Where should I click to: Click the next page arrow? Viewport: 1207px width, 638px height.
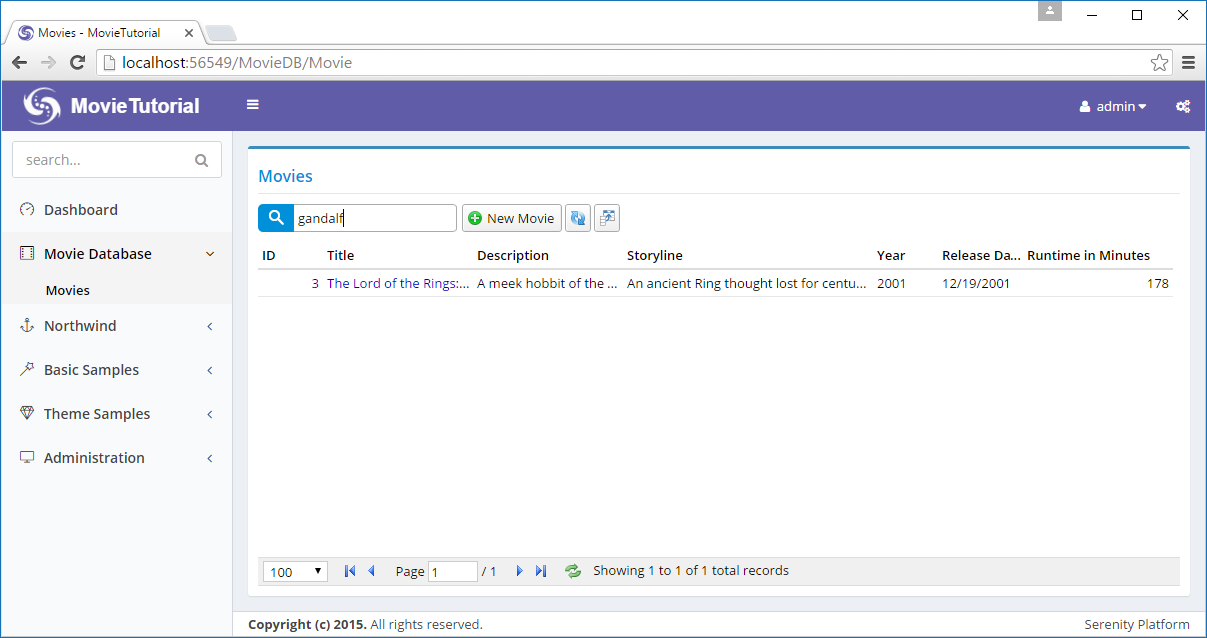click(519, 571)
